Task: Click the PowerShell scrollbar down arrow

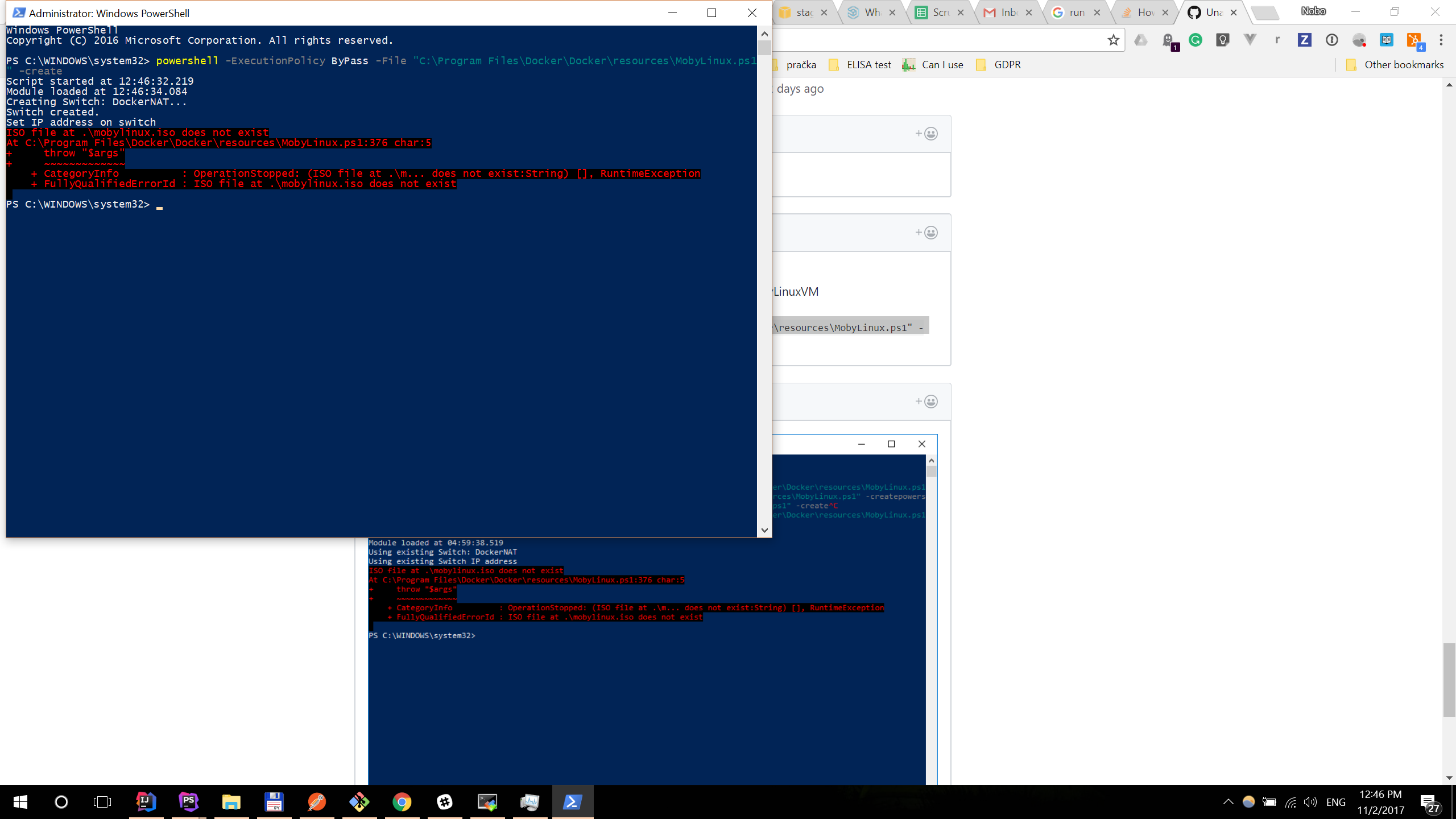Action: coord(764,530)
